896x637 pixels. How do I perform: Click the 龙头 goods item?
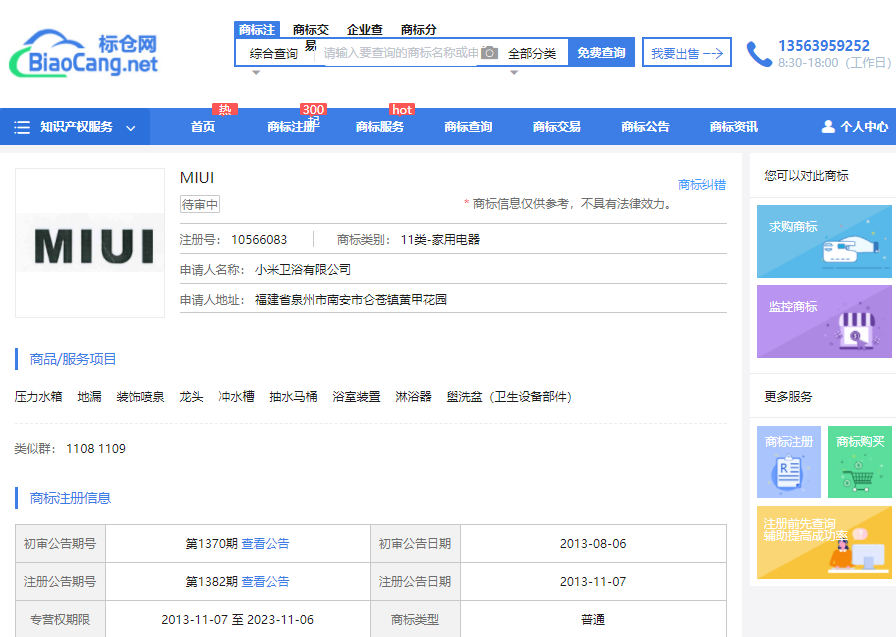pos(191,396)
